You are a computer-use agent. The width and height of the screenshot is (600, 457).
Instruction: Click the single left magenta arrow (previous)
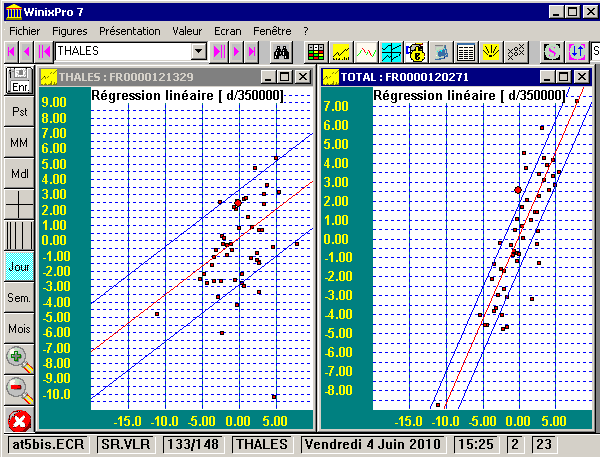(26, 52)
